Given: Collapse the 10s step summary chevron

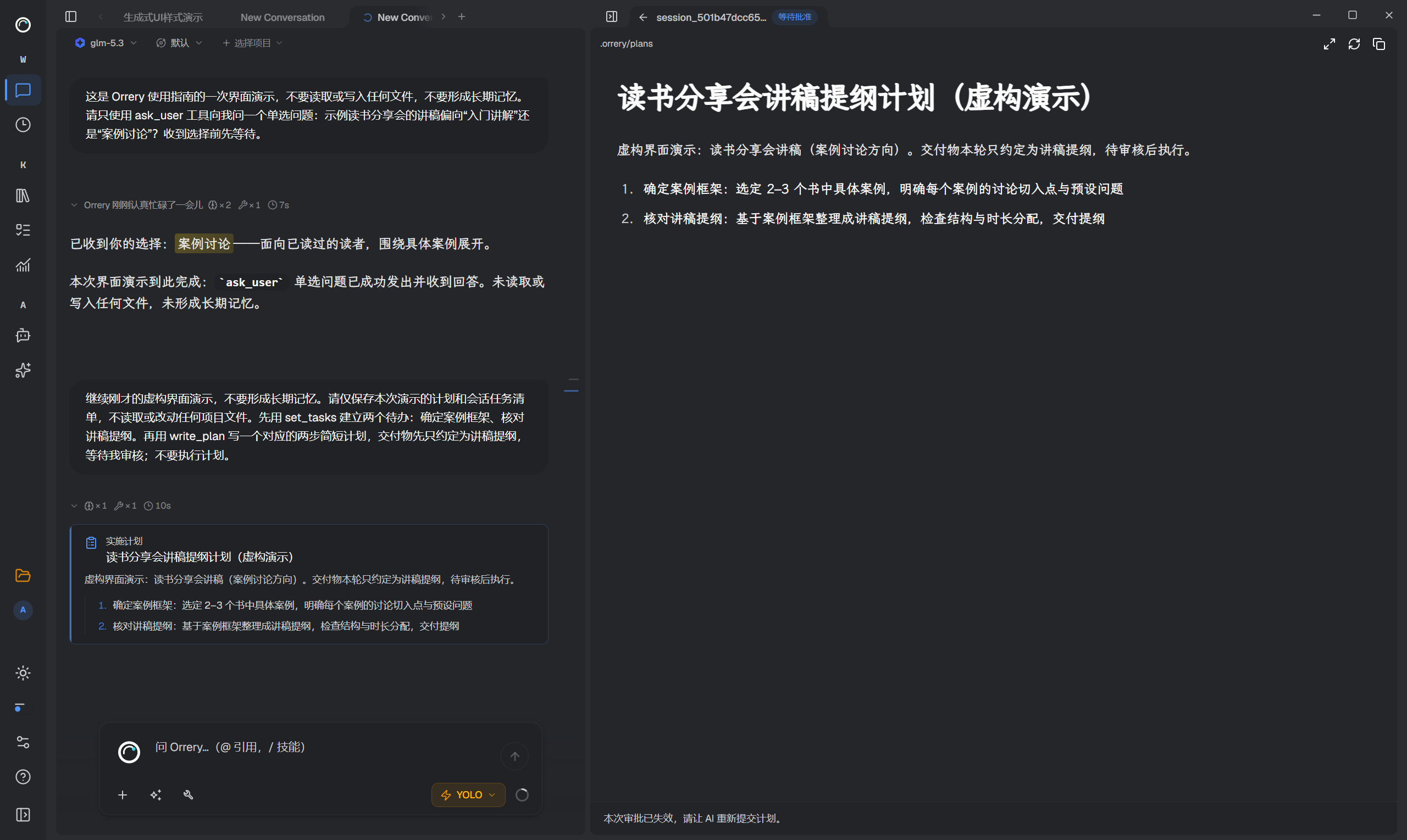Looking at the screenshot, I should pos(74,505).
